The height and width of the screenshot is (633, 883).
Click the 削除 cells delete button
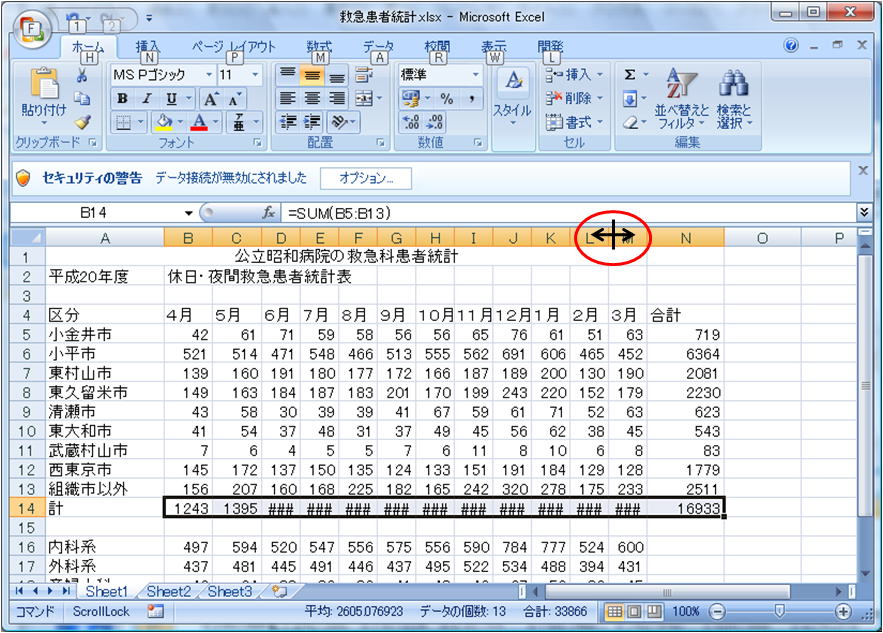[574, 99]
